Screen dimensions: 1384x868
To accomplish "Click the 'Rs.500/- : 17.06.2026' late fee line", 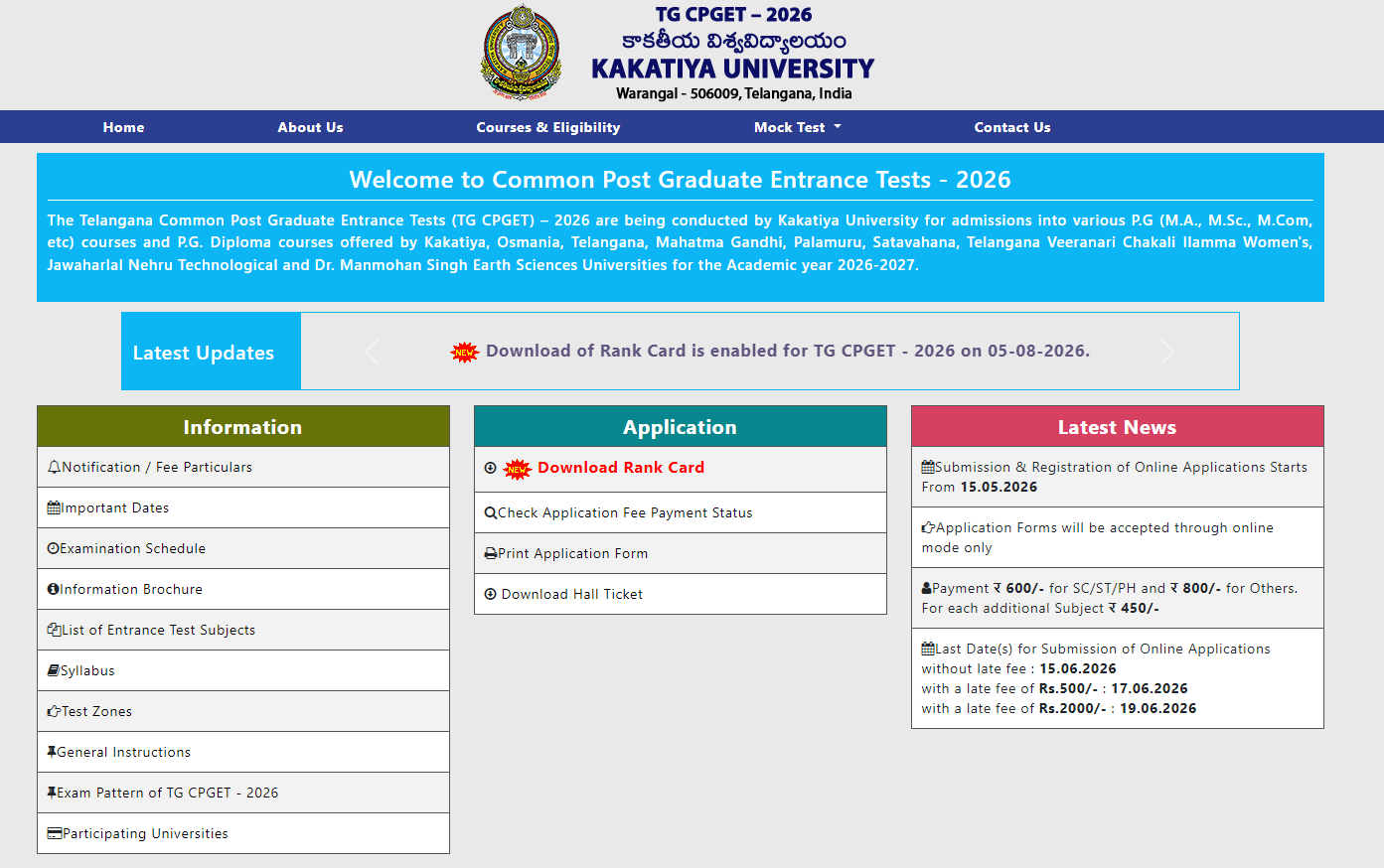I will pyautogui.click(x=1114, y=688).
